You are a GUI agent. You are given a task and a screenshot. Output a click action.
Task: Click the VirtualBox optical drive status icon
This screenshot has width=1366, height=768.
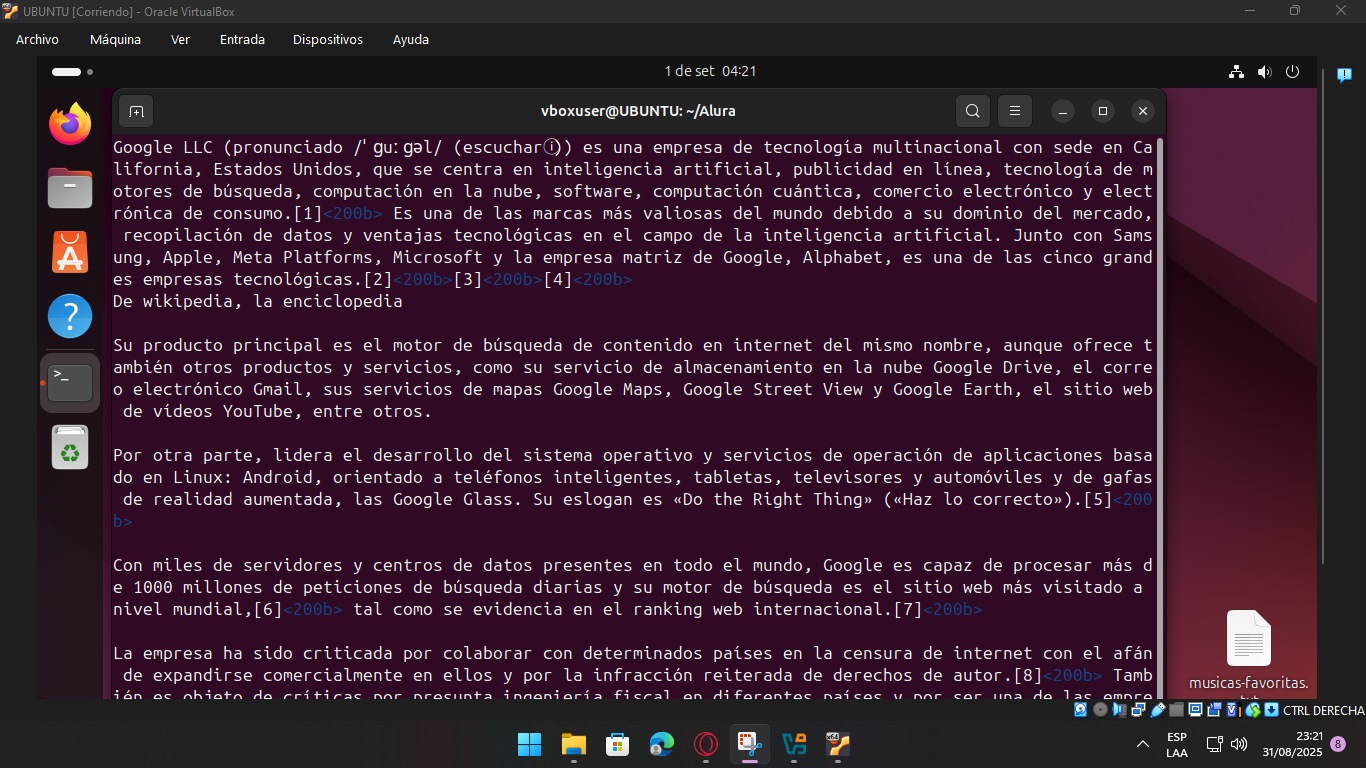1100,710
